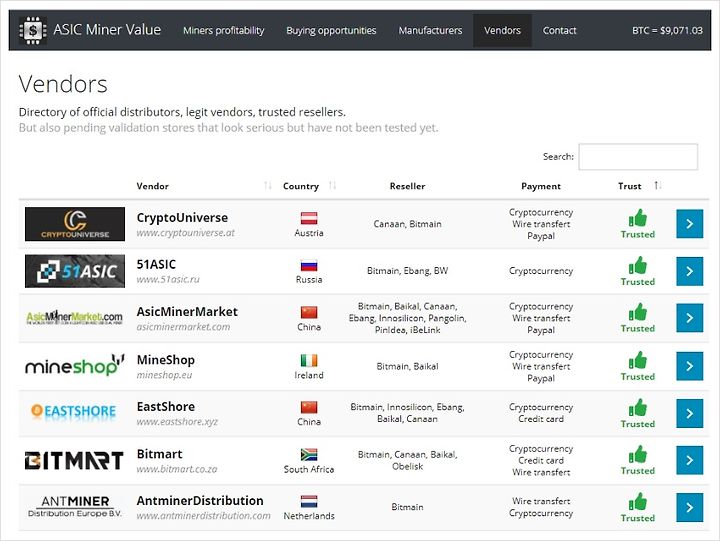This screenshot has height=541, width=720.
Task: Click AntminerDistribution Trusted thumbs-up icon
Action: click(x=638, y=502)
